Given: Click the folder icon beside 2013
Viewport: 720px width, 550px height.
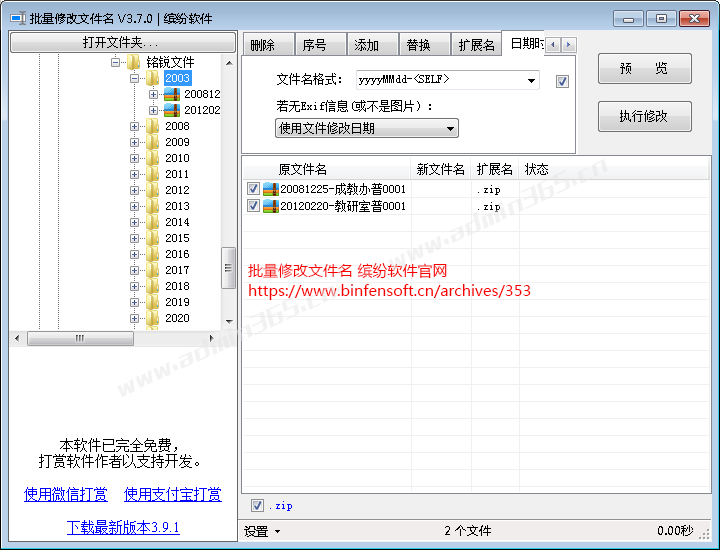Looking at the screenshot, I should click(x=152, y=206).
